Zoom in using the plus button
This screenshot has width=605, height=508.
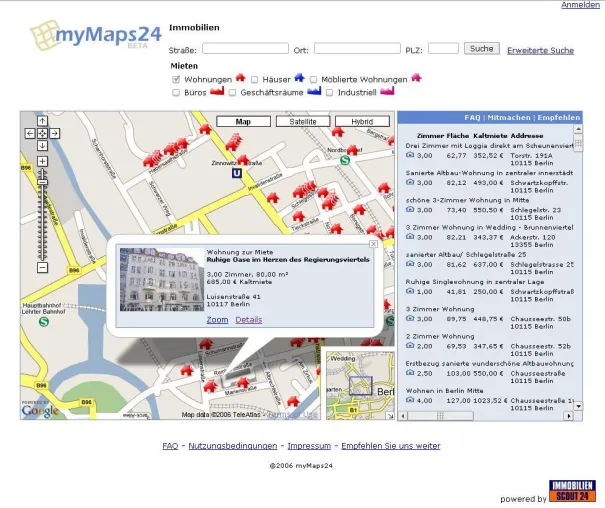(x=42, y=161)
